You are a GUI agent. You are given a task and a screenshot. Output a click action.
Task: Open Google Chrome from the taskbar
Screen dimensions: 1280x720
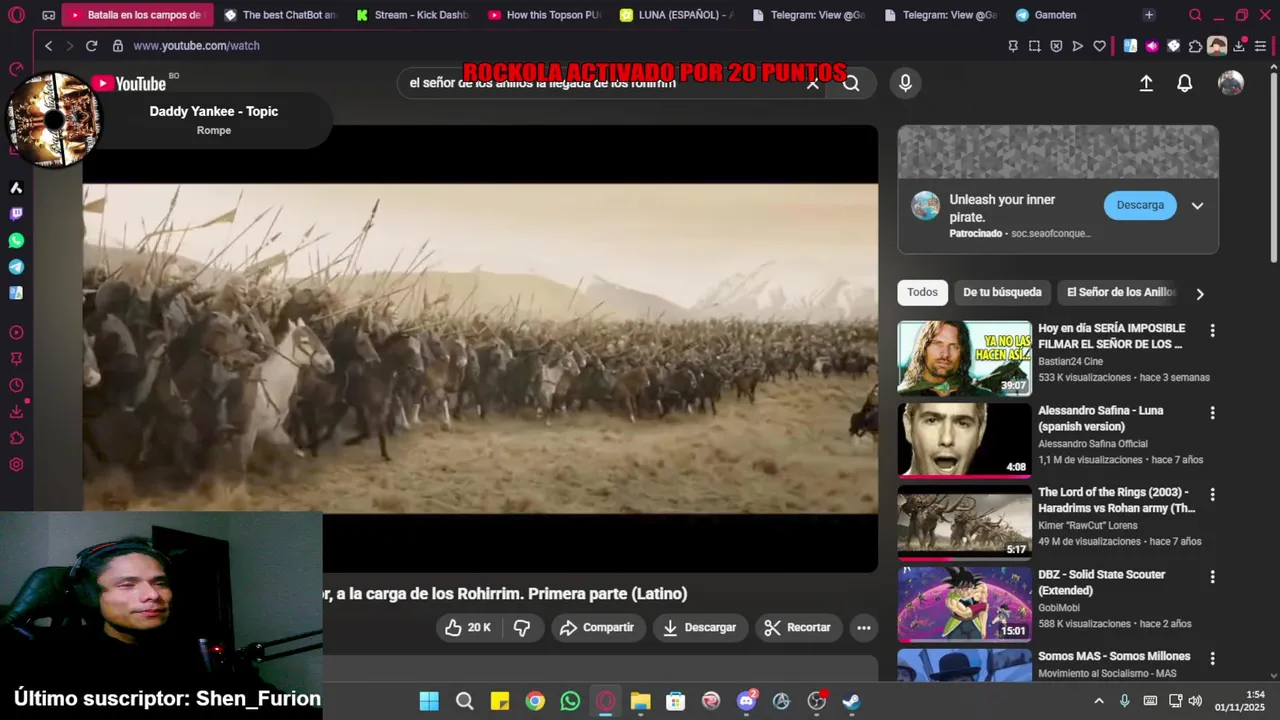[535, 701]
